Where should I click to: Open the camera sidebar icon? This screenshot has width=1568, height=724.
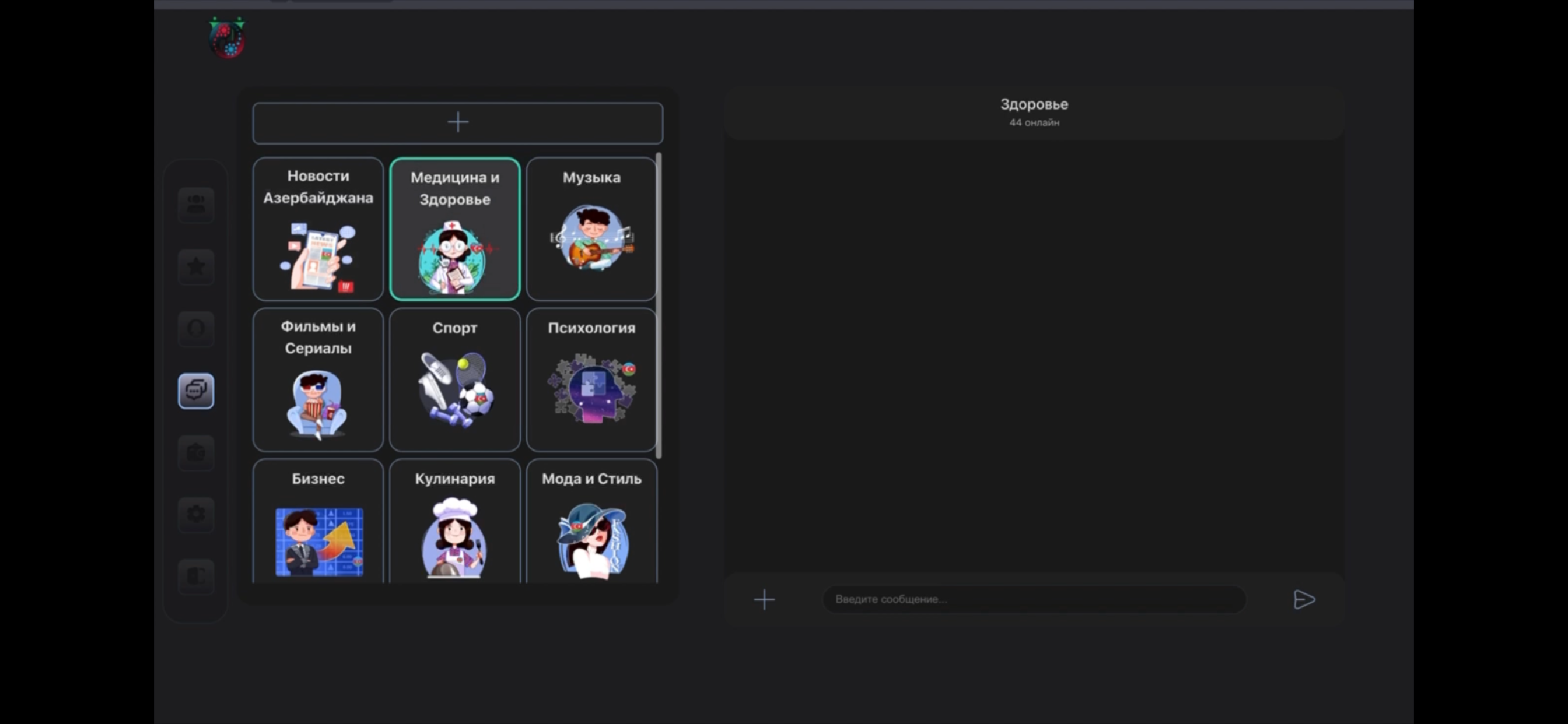click(x=195, y=453)
